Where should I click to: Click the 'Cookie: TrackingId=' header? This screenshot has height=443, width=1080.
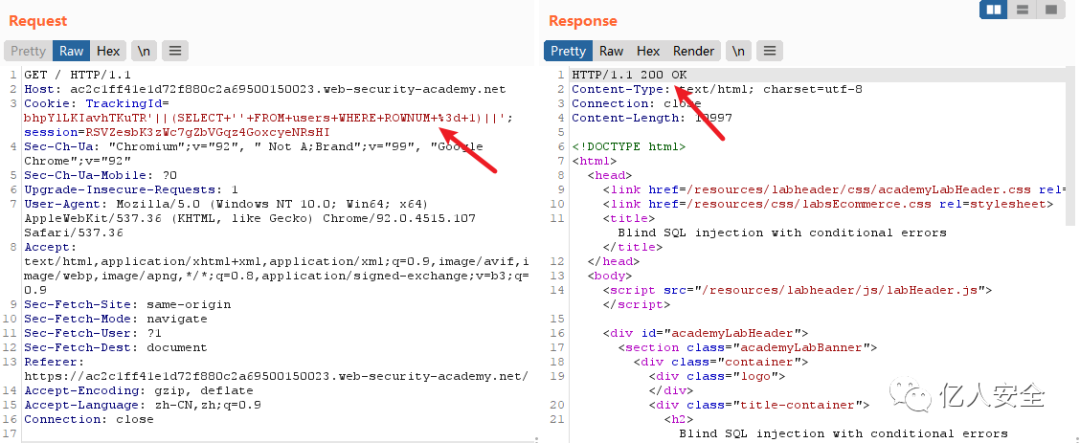pos(96,103)
